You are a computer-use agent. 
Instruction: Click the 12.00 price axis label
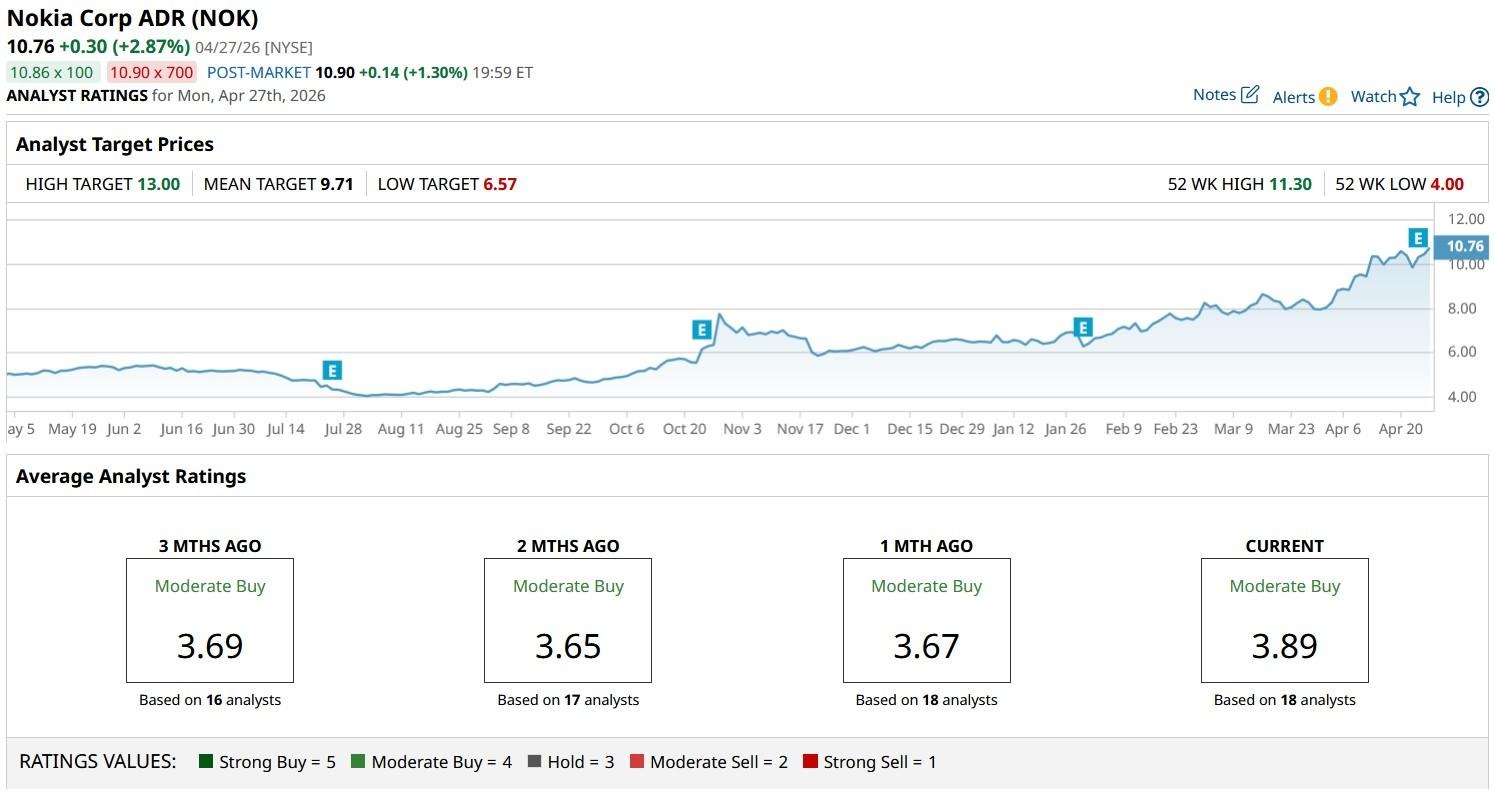click(x=1467, y=220)
